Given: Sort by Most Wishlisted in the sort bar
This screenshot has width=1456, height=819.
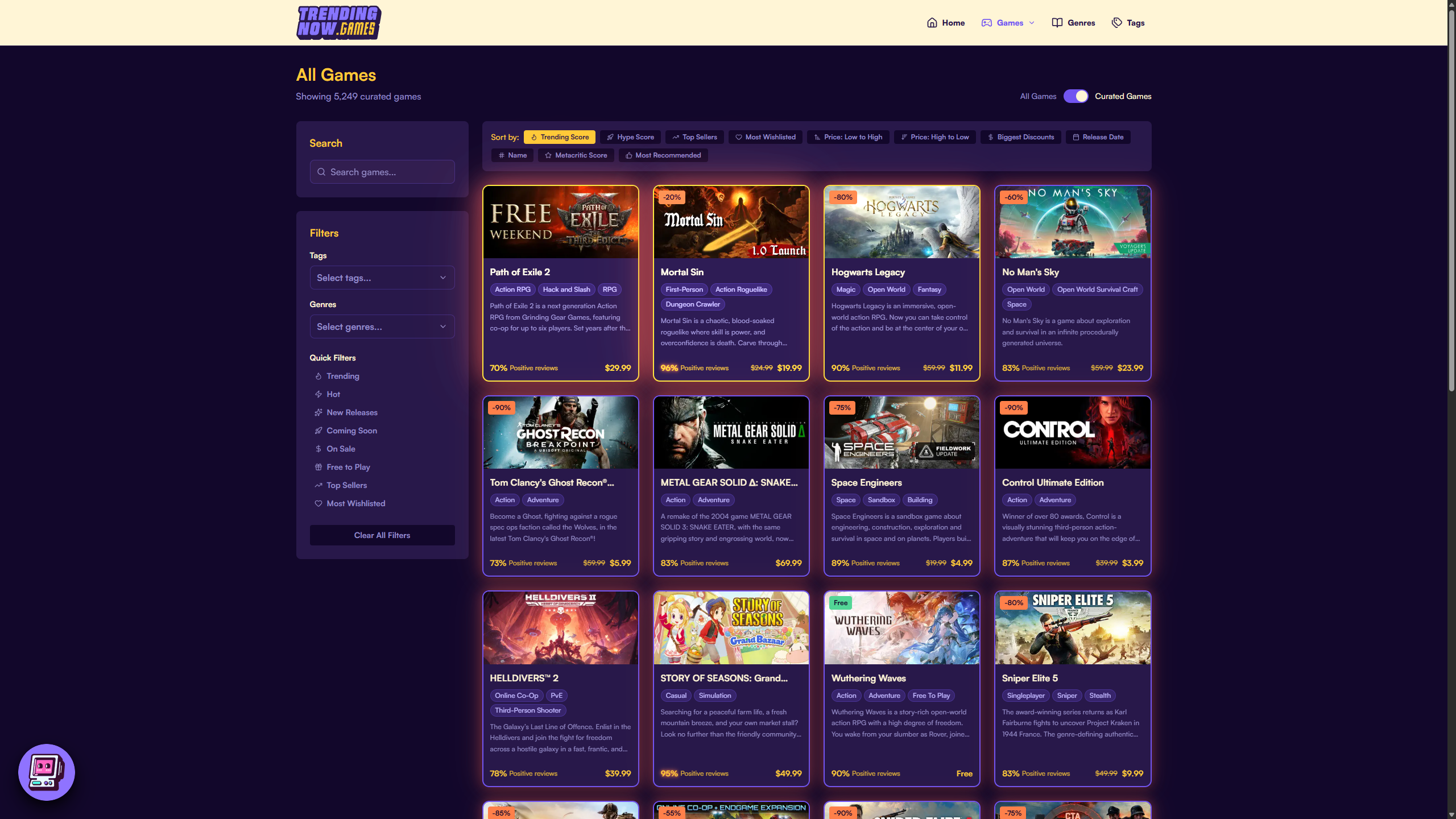Looking at the screenshot, I should (766, 137).
